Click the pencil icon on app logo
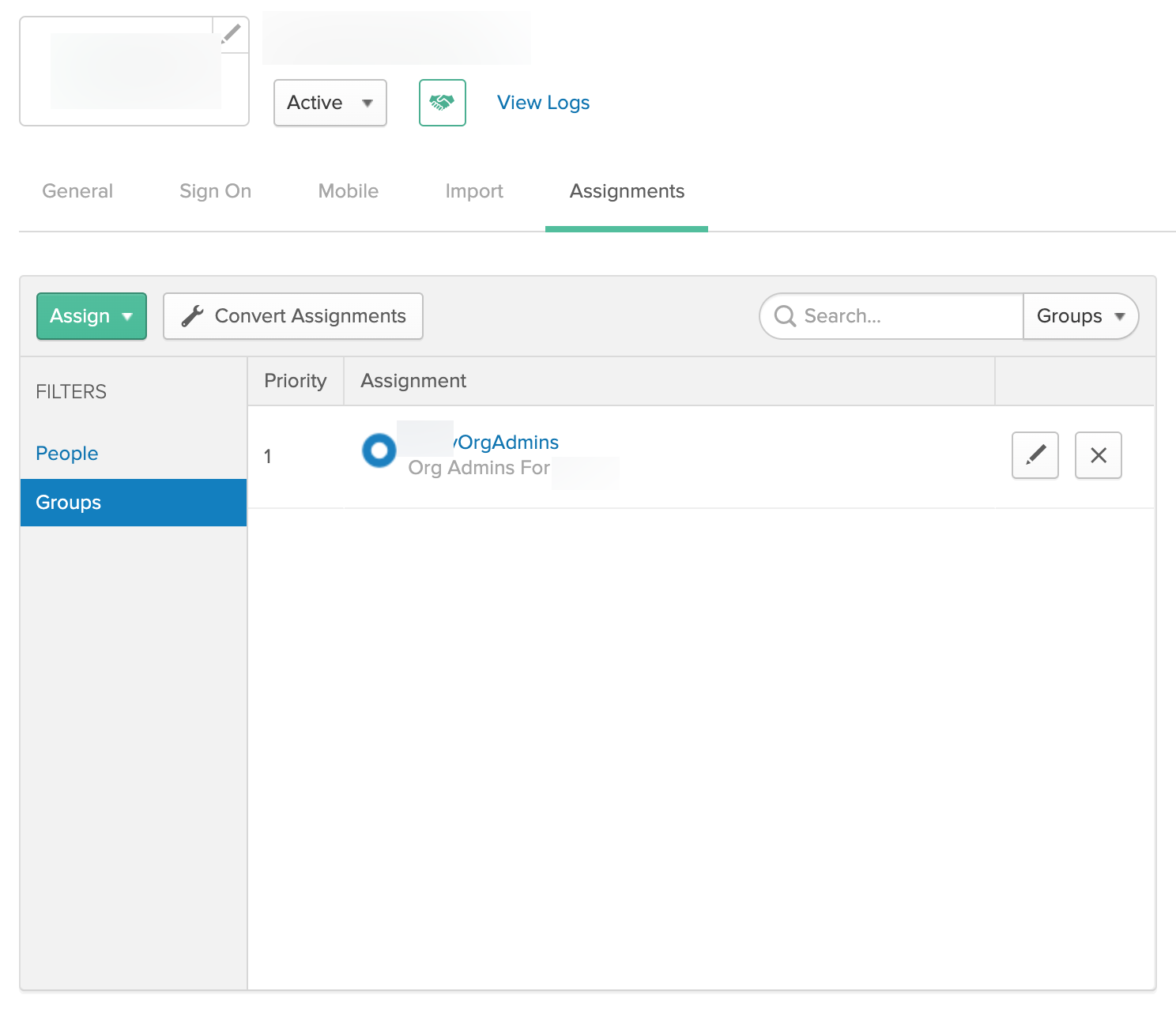The height and width of the screenshot is (1010, 1176). [231, 34]
